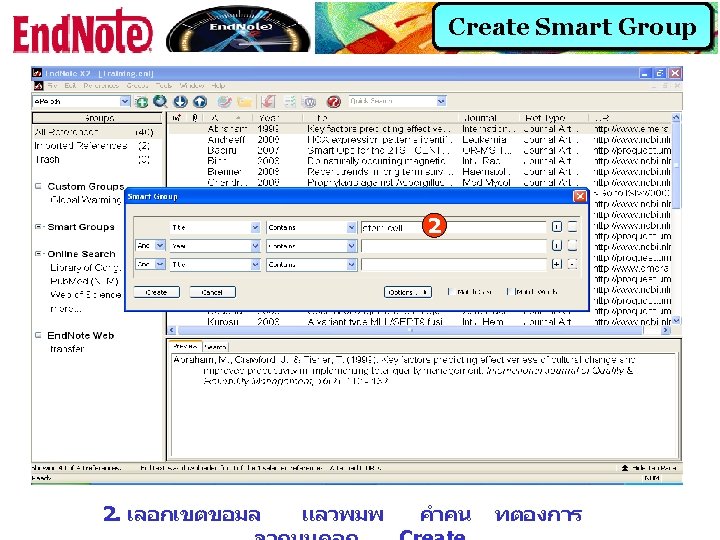The width and height of the screenshot is (720, 540).
Task: Click the Create button in Smart Group dialog
Action: (156, 292)
